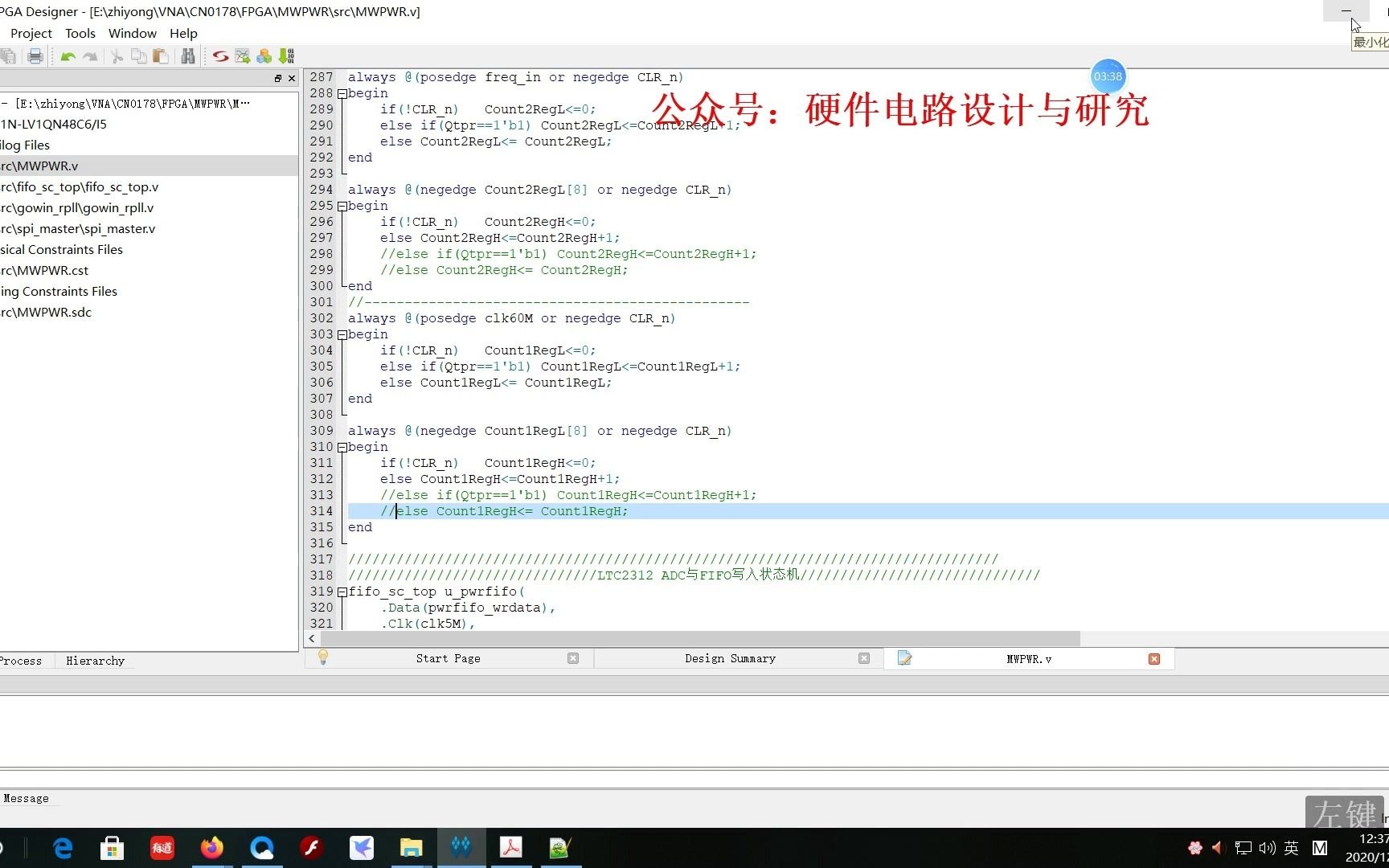Collapse the fifo_sc_top instantiation at line 319
This screenshot has width=1389, height=868.
pyautogui.click(x=341, y=592)
